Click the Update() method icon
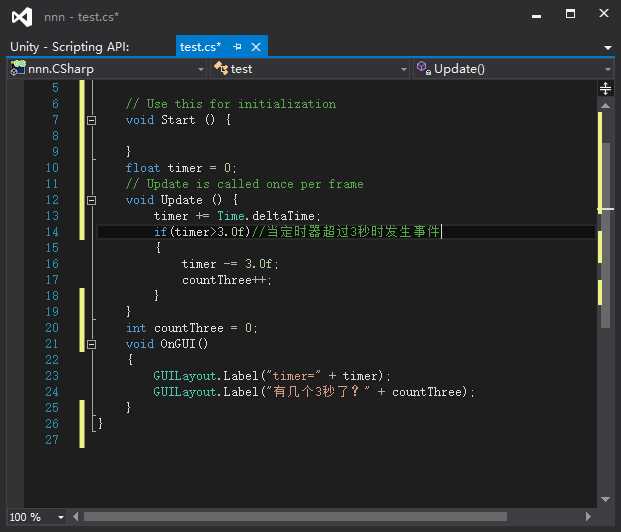Image resolution: width=621 pixels, height=532 pixels. pos(423,68)
